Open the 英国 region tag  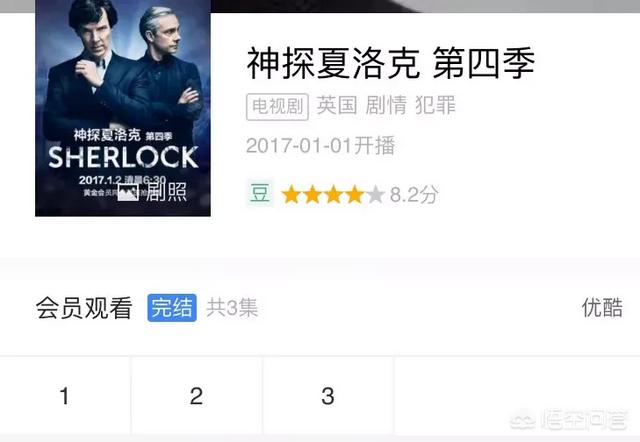point(337,105)
